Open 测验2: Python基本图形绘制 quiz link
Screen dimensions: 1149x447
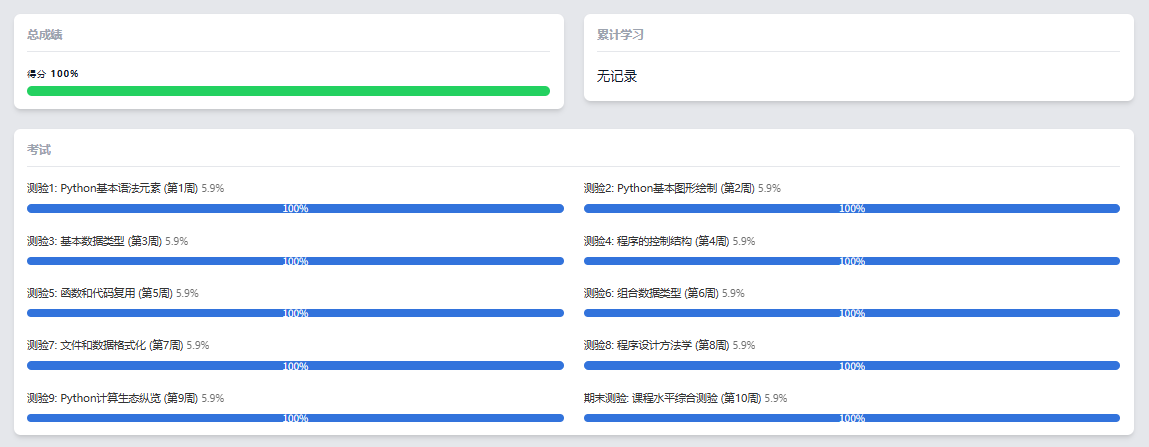[668, 188]
